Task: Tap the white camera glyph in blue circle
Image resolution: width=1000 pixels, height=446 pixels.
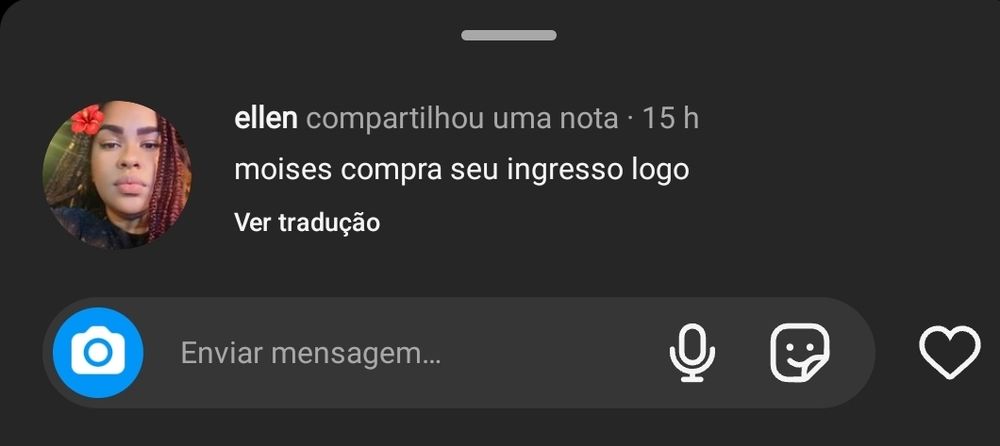Action: 98,351
